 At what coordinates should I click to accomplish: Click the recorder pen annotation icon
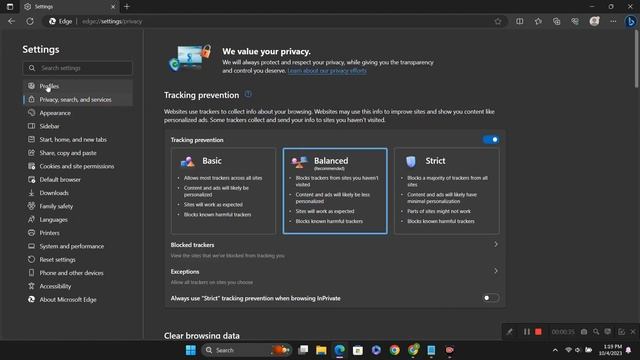(x=510, y=332)
